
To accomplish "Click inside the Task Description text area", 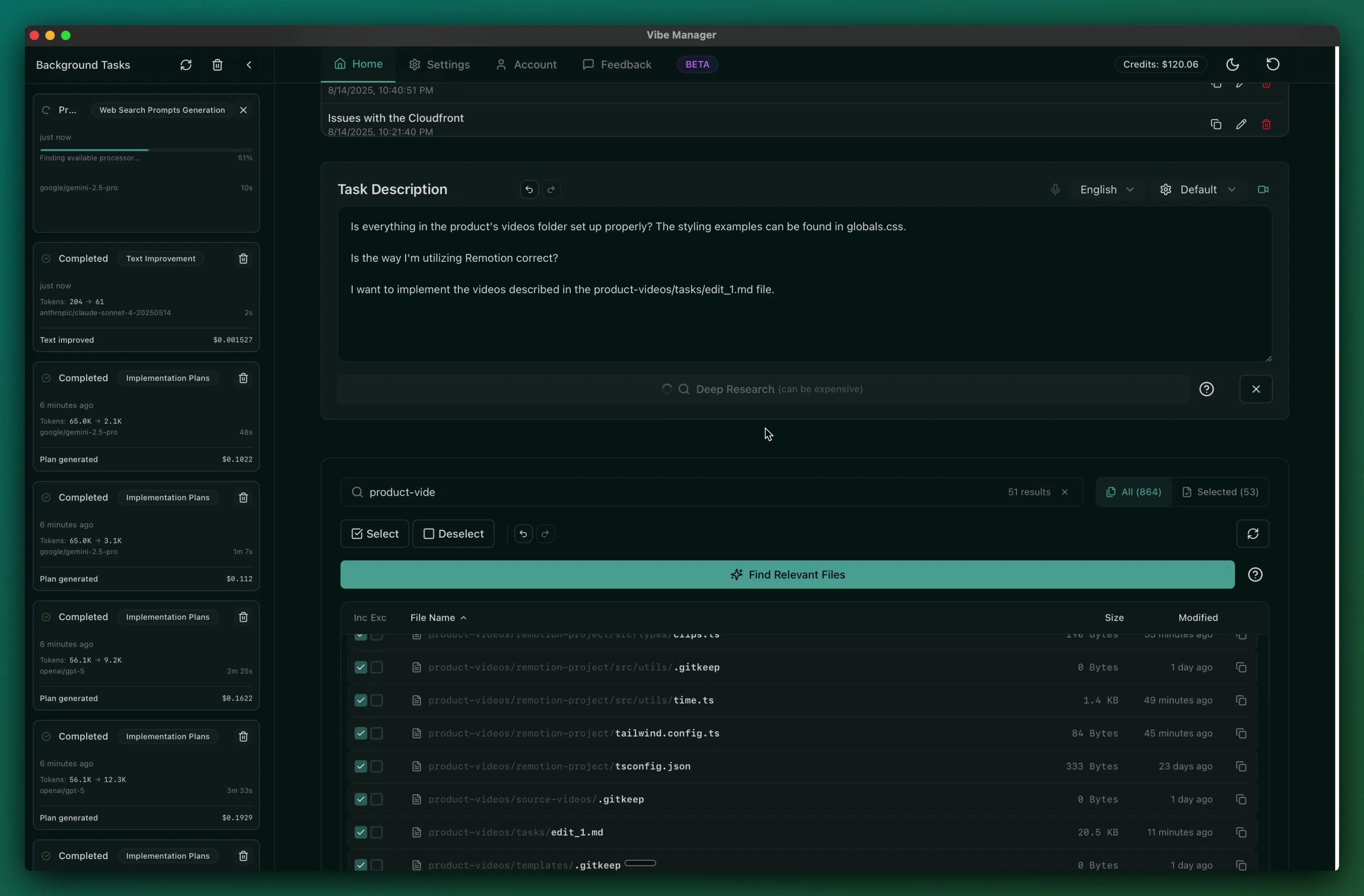I will [805, 284].
